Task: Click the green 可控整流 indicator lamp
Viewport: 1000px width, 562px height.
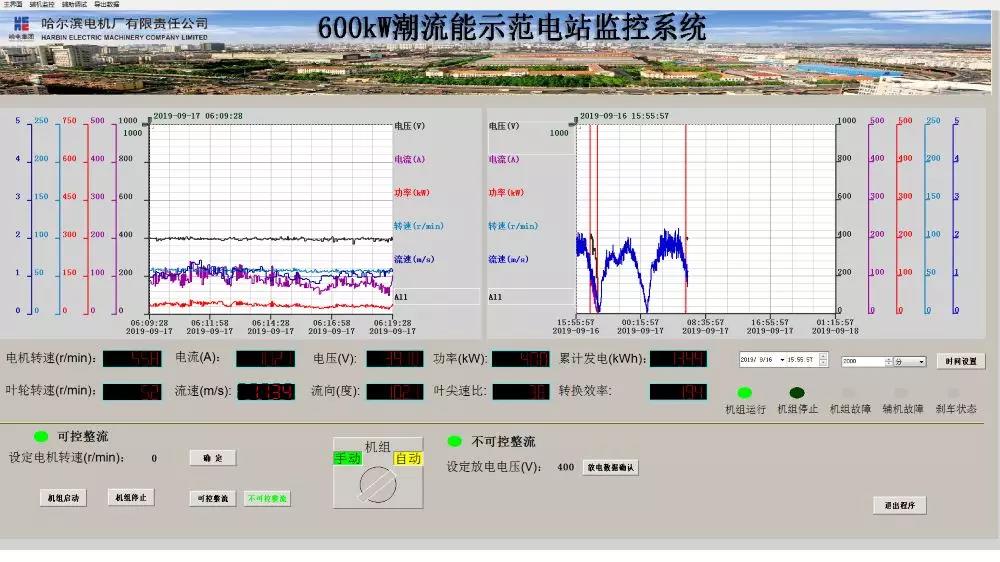Action: (41, 436)
